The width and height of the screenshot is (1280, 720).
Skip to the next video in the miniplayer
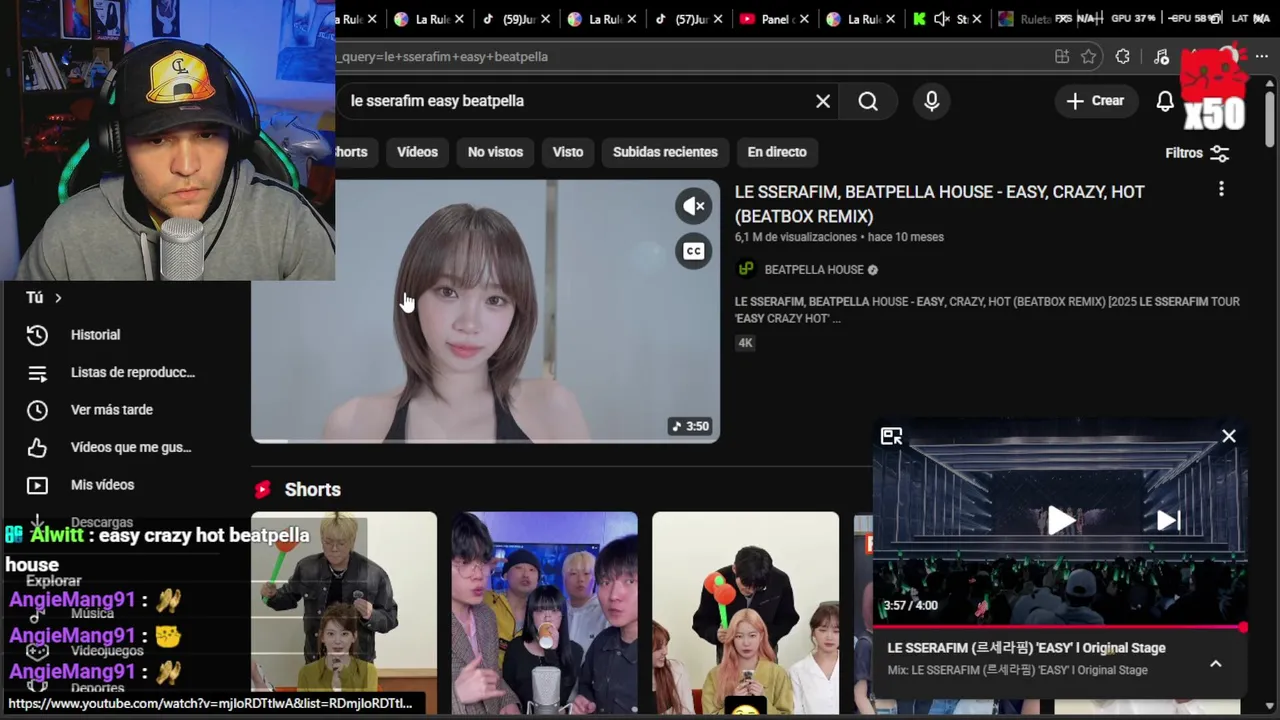[1168, 520]
